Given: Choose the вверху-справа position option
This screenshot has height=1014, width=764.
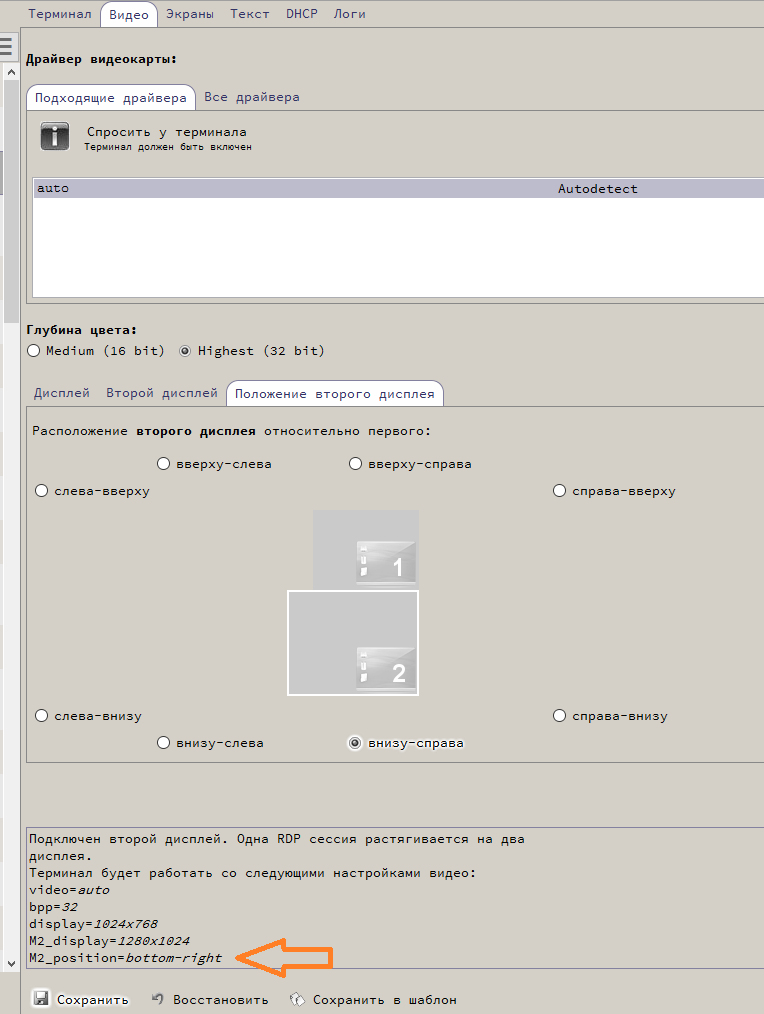Looking at the screenshot, I should (x=355, y=464).
